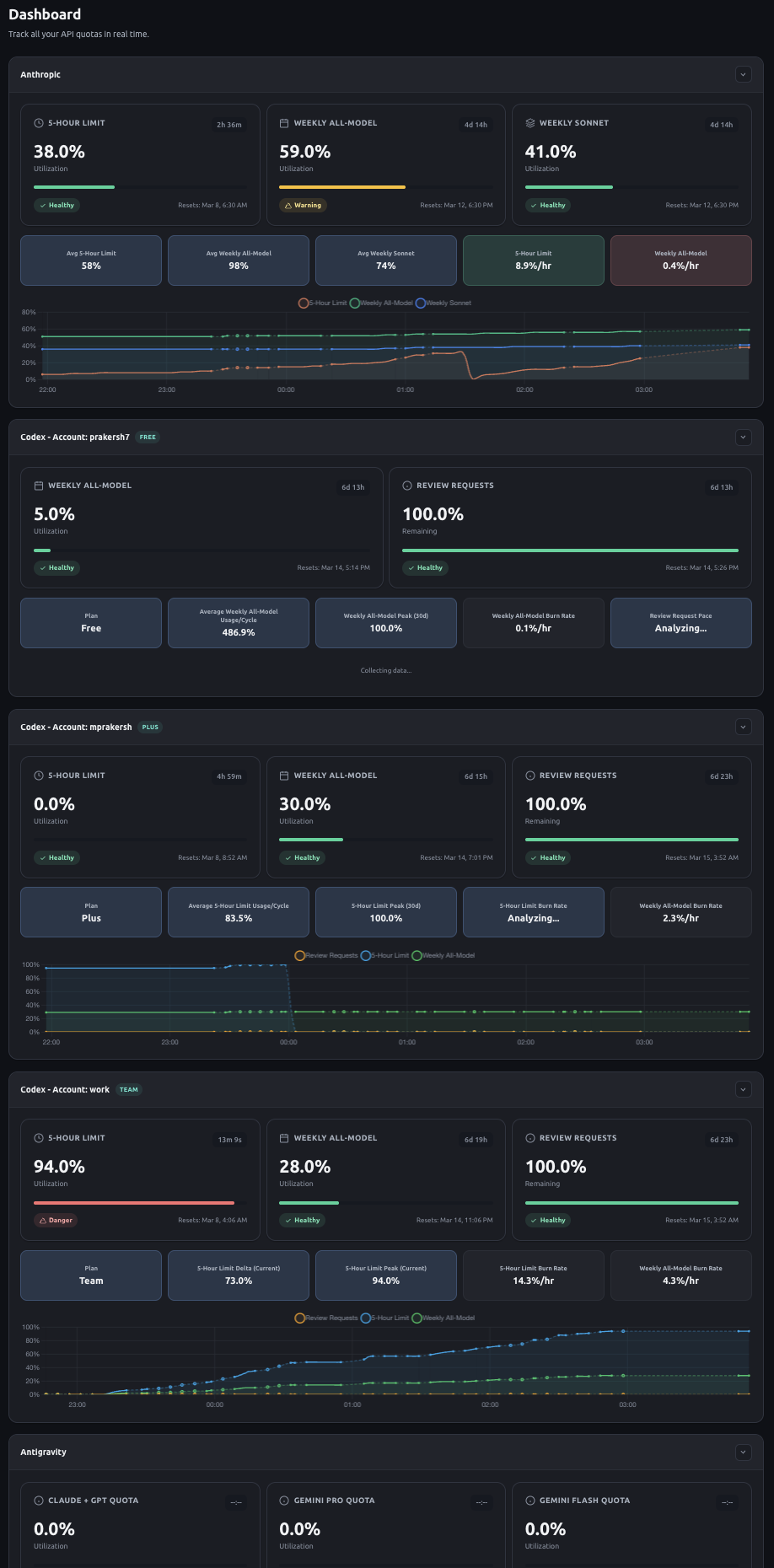The height and width of the screenshot is (1568, 774).
Task: Click the 5-Hour Limit 8.9%/hr burn rate tile
Action: pyautogui.click(x=534, y=260)
